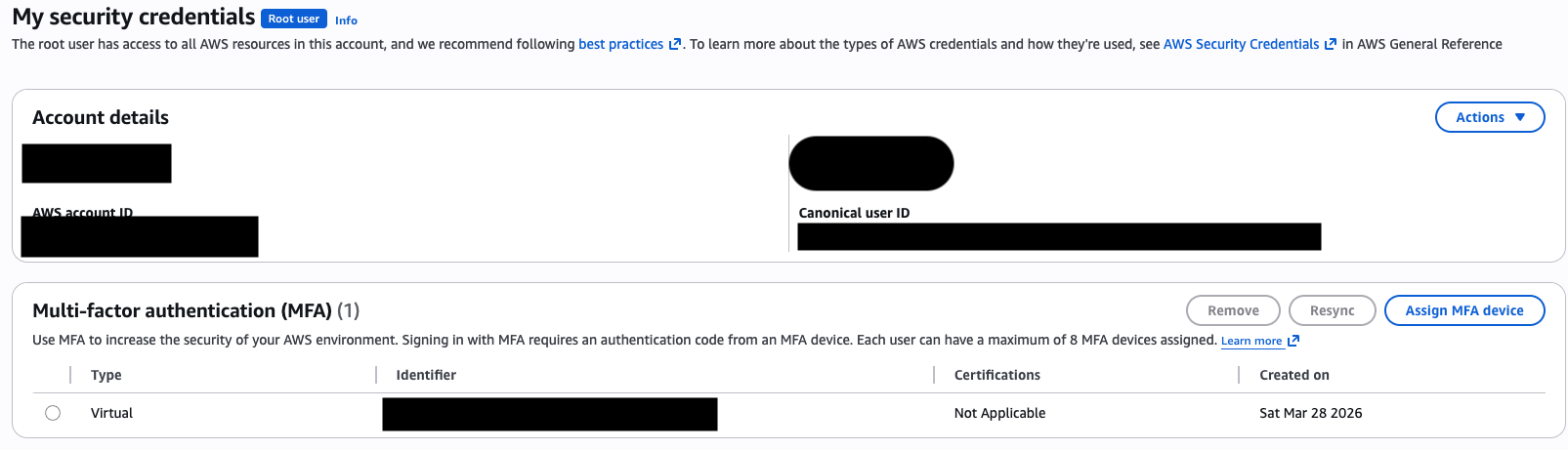This screenshot has width=1568, height=450.
Task: Click the external-link icon next to Learn more
Action: coord(1293,341)
